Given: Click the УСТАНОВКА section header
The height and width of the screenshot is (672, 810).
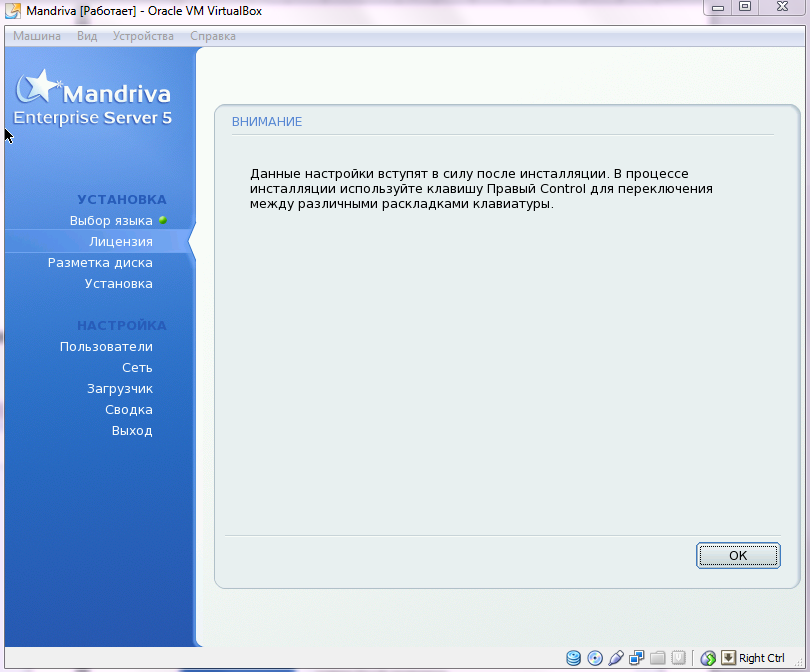Looking at the screenshot, I should point(122,199).
